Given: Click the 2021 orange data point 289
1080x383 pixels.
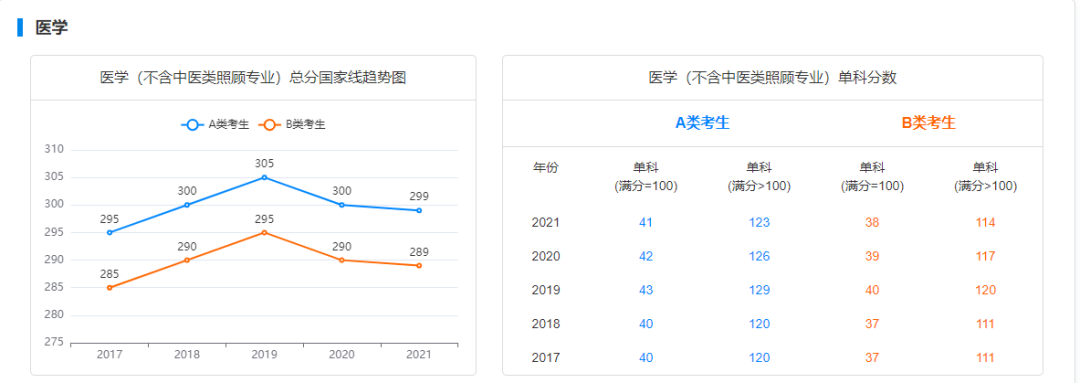Looking at the screenshot, I should [x=419, y=265].
